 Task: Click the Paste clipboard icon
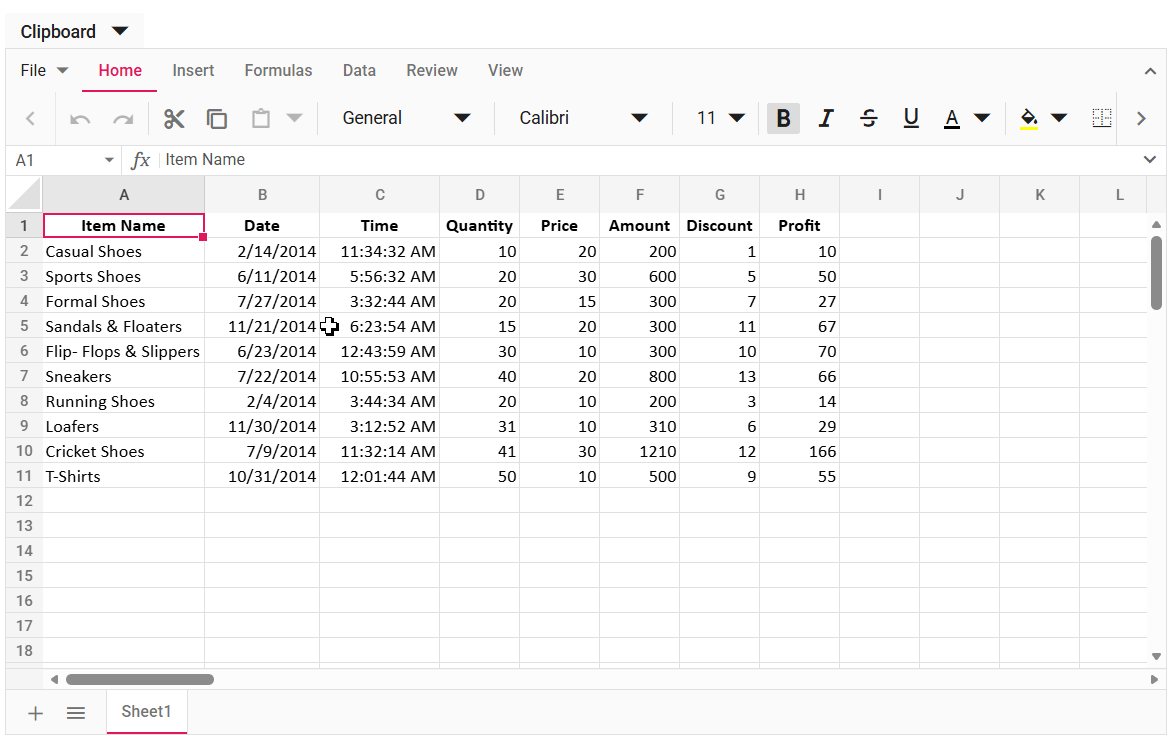(260, 119)
